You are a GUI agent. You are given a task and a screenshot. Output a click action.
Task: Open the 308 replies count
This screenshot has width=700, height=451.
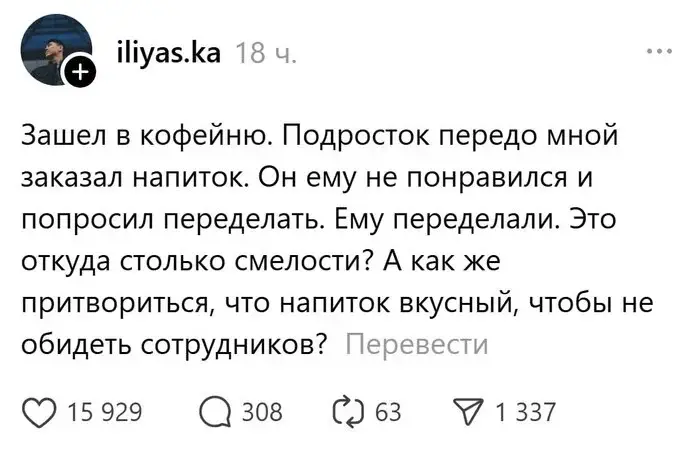[x=262, y=411]
